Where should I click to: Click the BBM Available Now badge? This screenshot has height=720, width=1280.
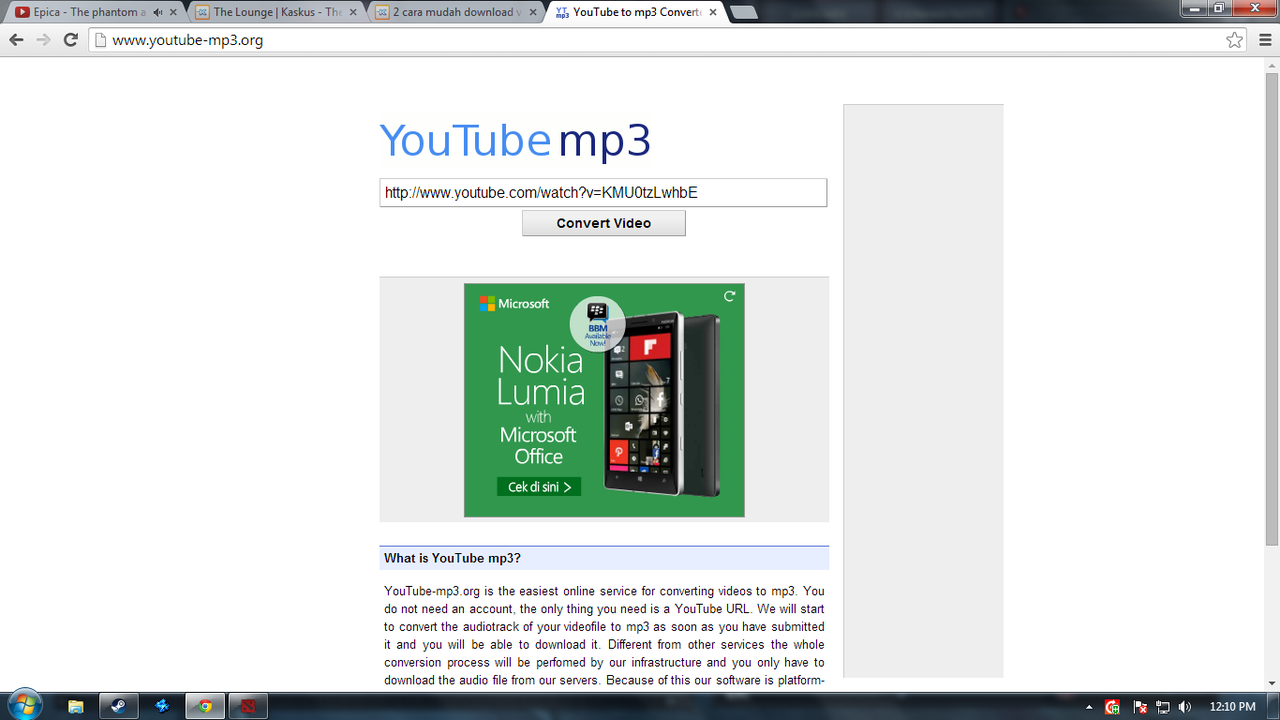point(598,323)
